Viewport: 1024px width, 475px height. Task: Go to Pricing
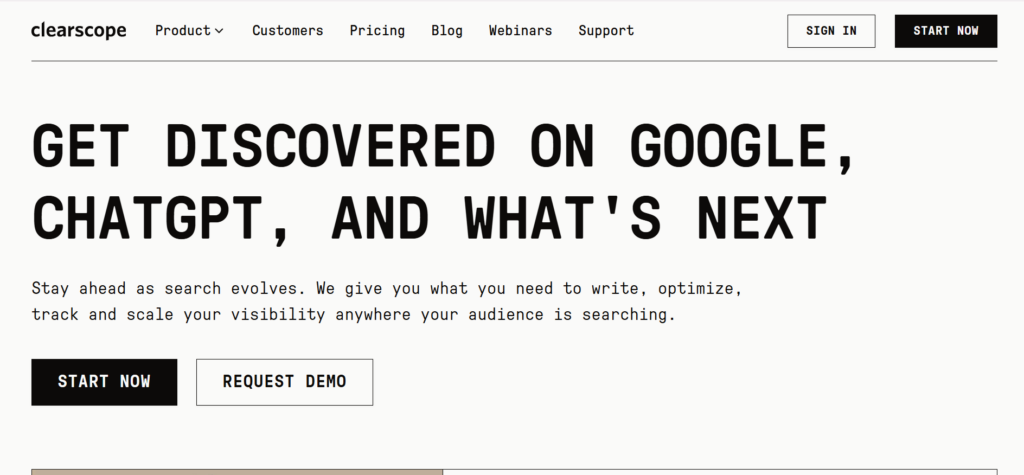pos(377,31)
